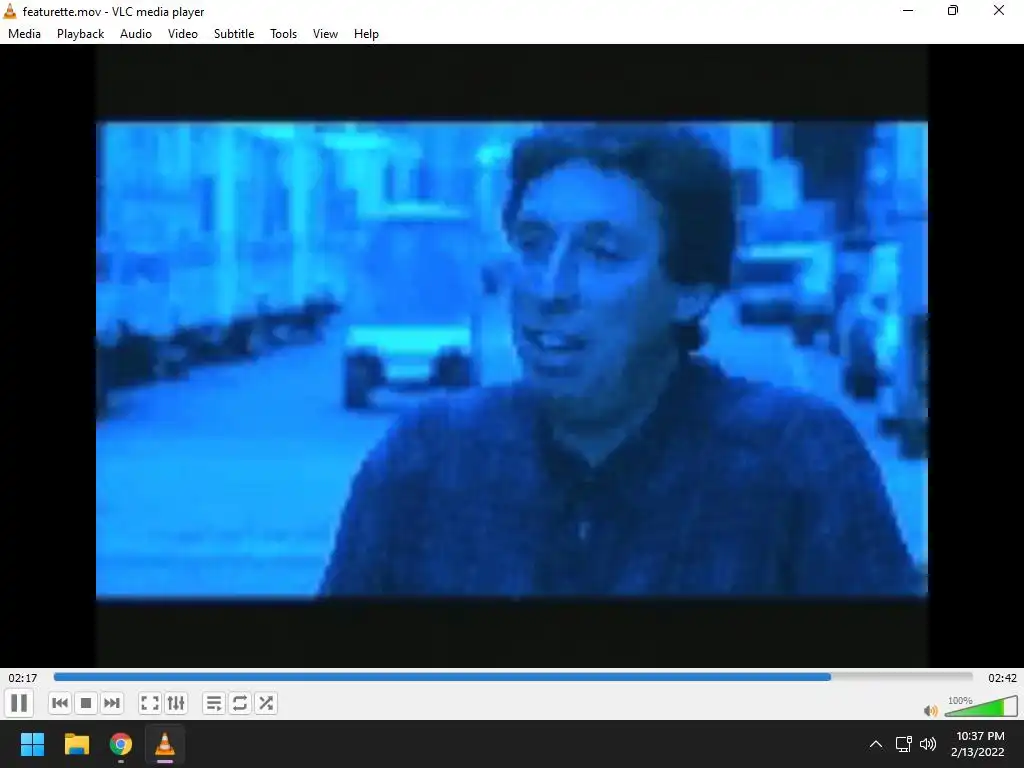Open the Windows Start menu

32,744
